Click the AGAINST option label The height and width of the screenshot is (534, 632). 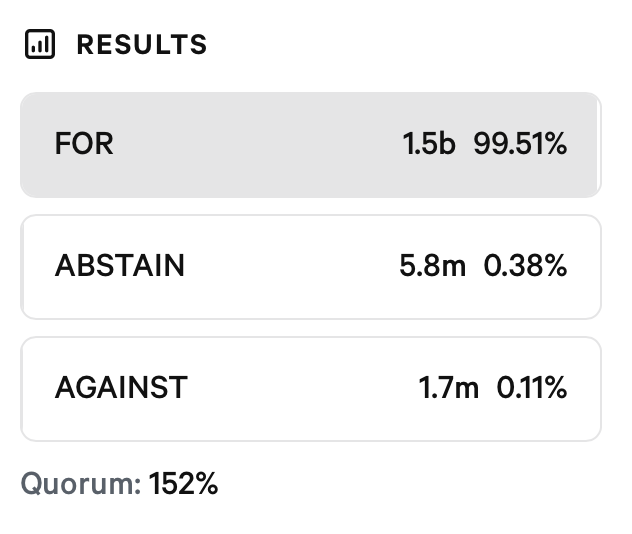[x=121, y=388]
